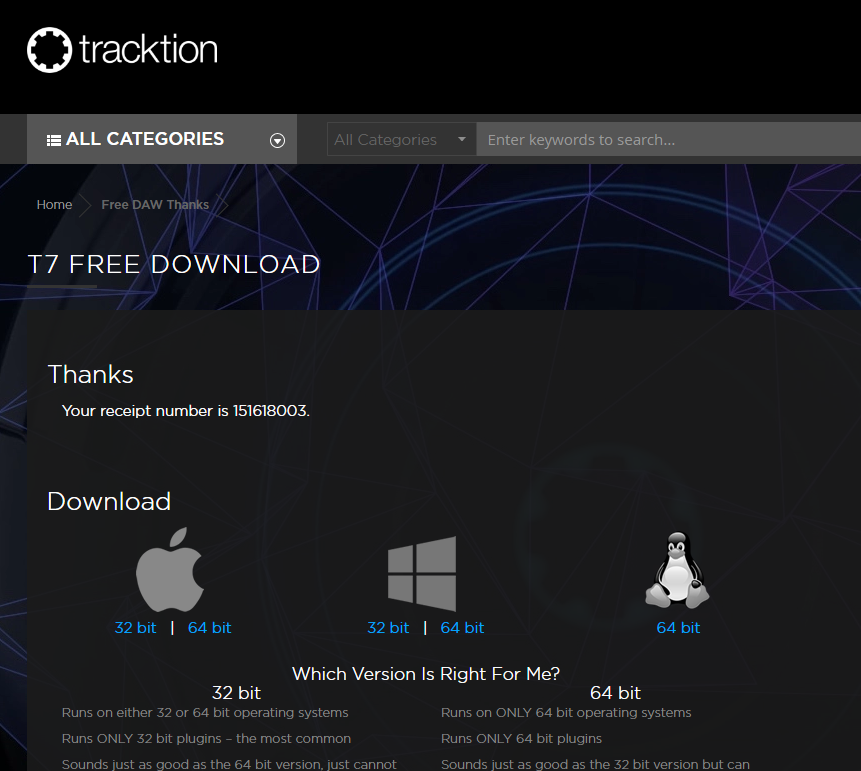Focus the keyword search input field
The height and width of the screenshot is (771, 861).
tap(668, 139)
